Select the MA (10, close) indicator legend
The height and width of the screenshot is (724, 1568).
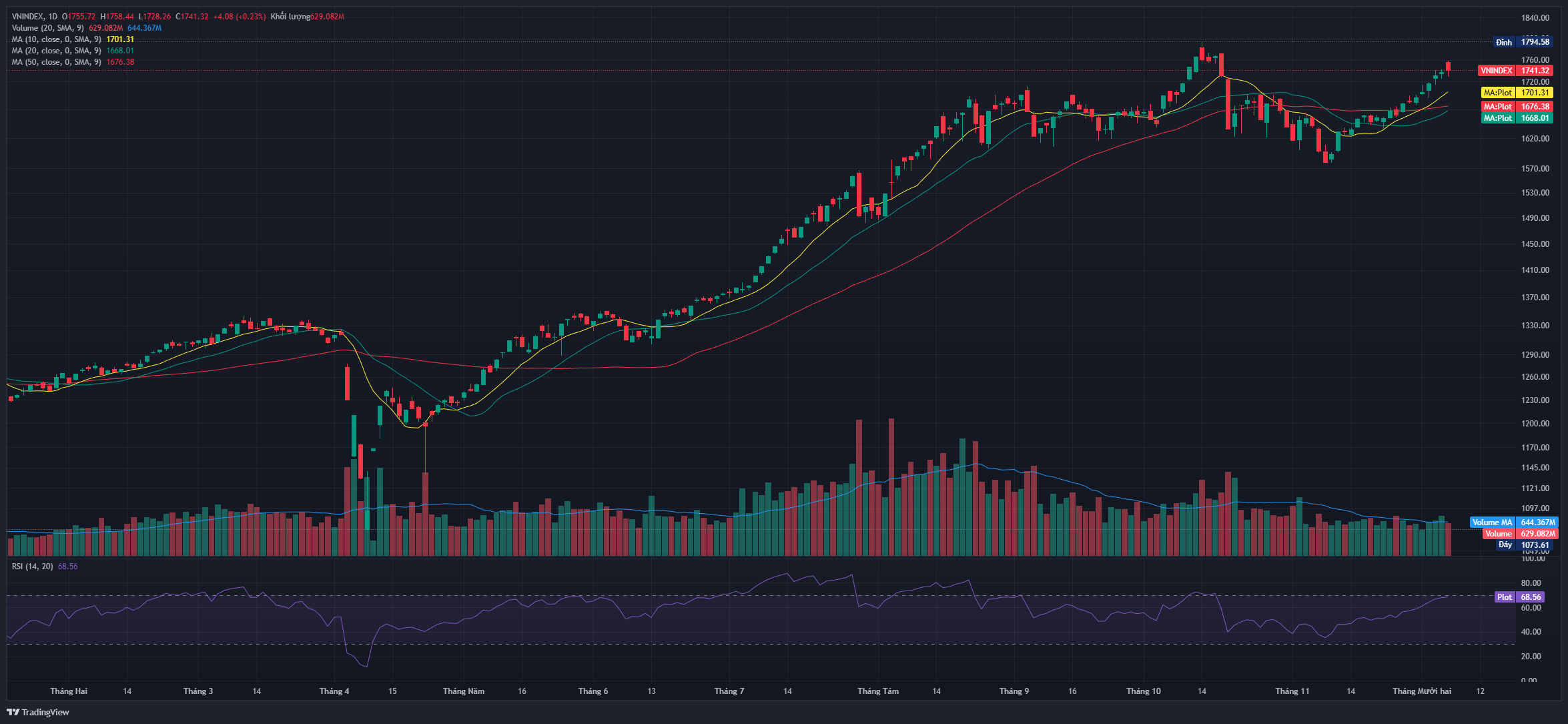56,39
